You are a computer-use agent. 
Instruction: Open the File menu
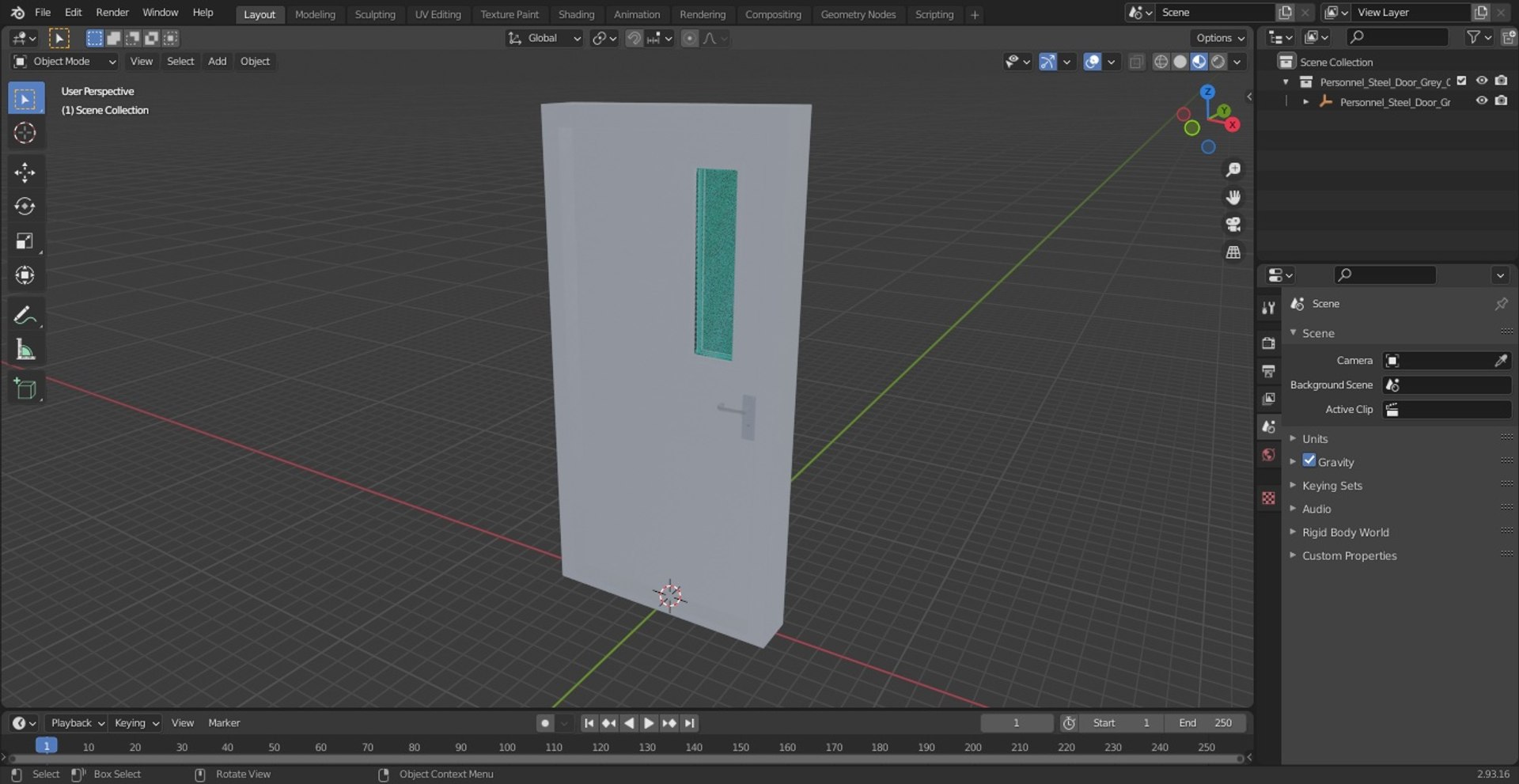click(x=43, y=13)
